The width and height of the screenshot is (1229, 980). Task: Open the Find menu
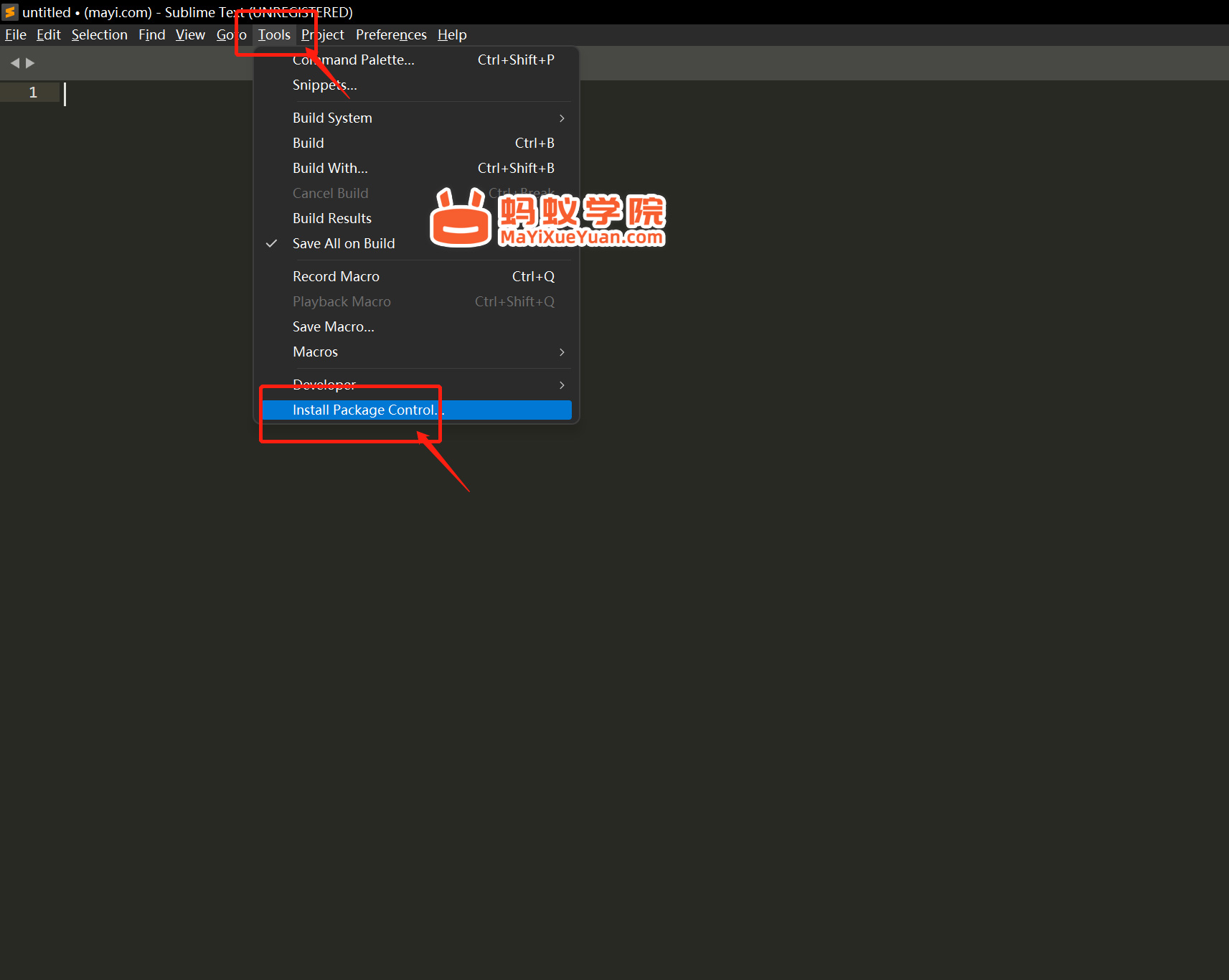[152, 35]
